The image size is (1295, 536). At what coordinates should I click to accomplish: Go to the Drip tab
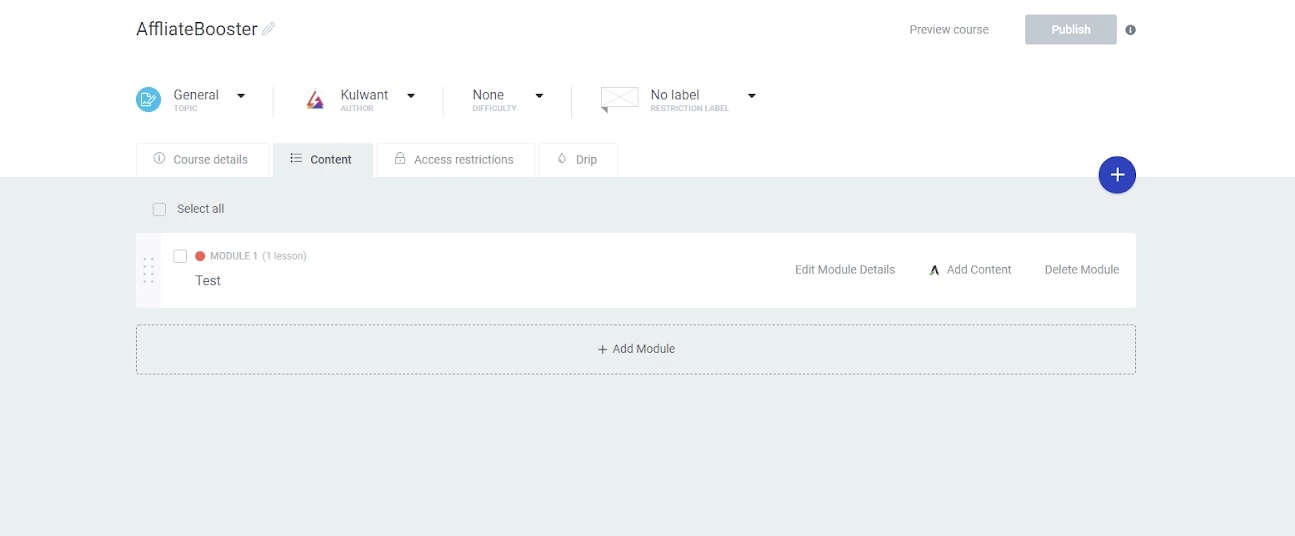point(578,160)
